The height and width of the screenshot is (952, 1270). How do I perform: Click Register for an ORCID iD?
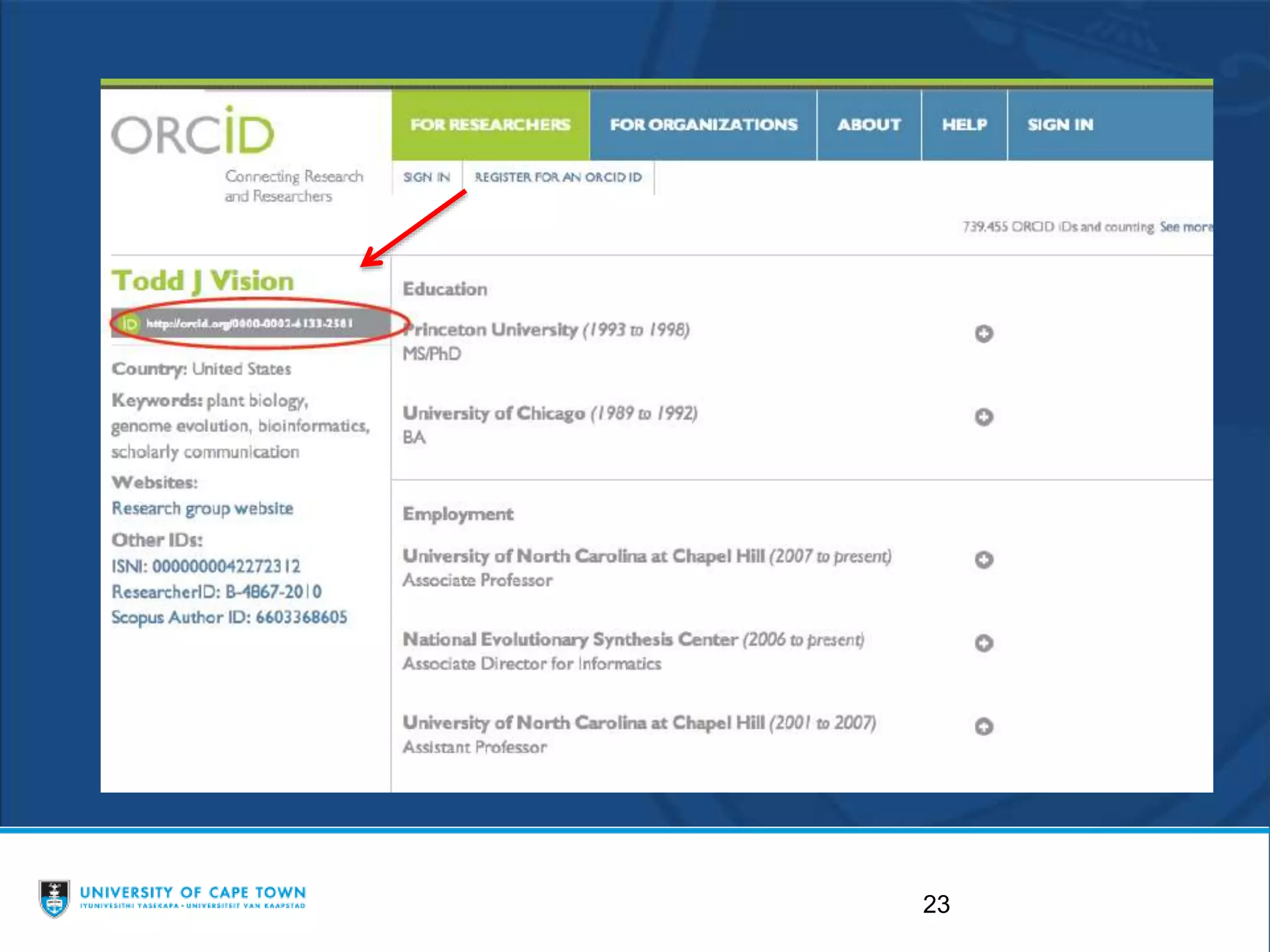point(558,177)
